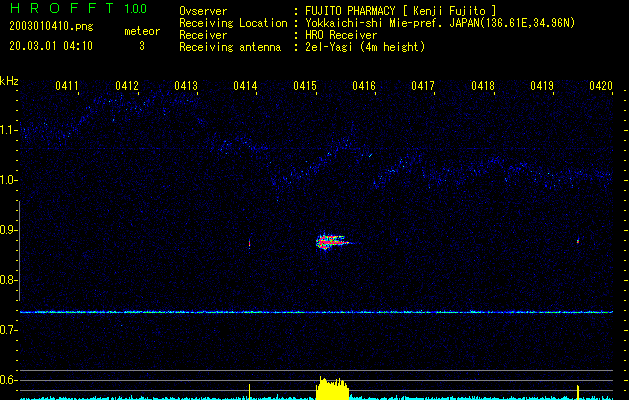Image resolution: width=629 pixels, height=400 pixels.
Task: Click the yellow intensity burst below the 0415 echo
Action: [332, 388]
